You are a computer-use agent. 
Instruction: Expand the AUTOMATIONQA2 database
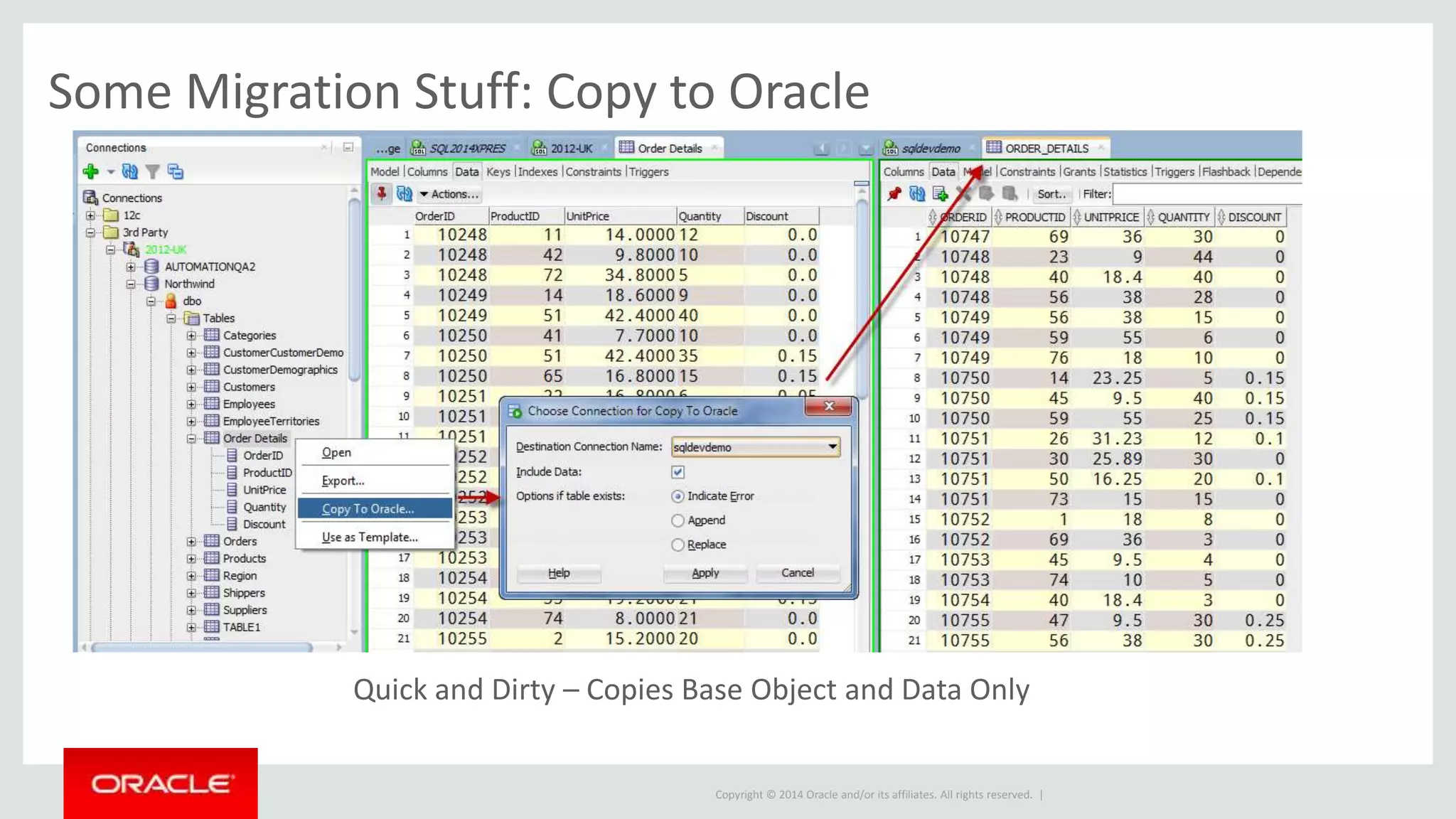pos(131,267)
